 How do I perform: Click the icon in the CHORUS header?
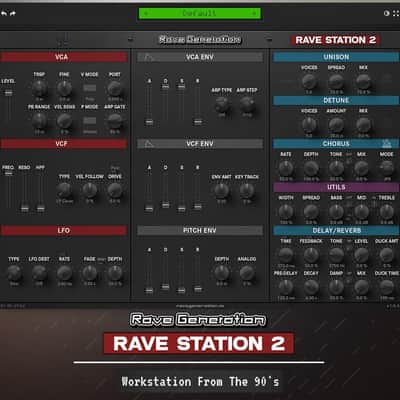click(x=387, y=144)
